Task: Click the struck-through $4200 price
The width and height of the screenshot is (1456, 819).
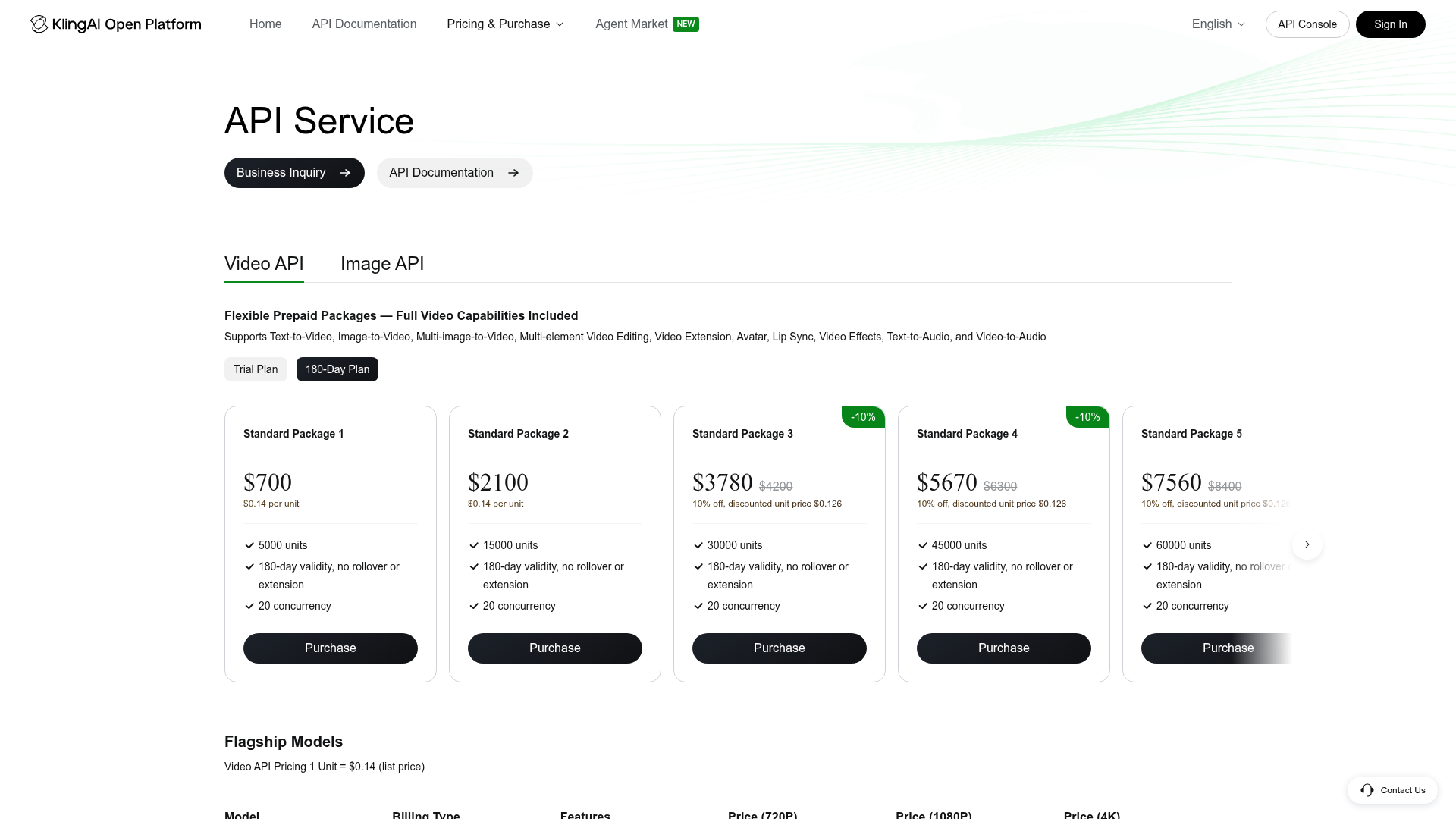Action: pyautogui.click(x=776, y=486)
